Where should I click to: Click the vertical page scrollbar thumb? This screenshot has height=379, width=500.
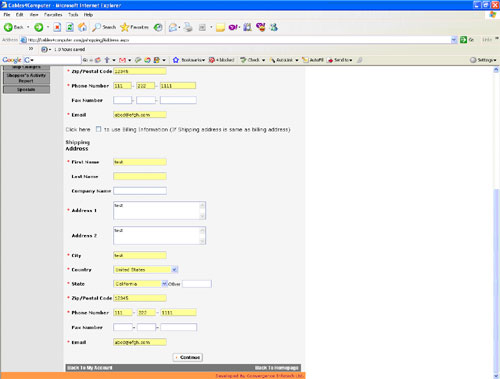497,280
